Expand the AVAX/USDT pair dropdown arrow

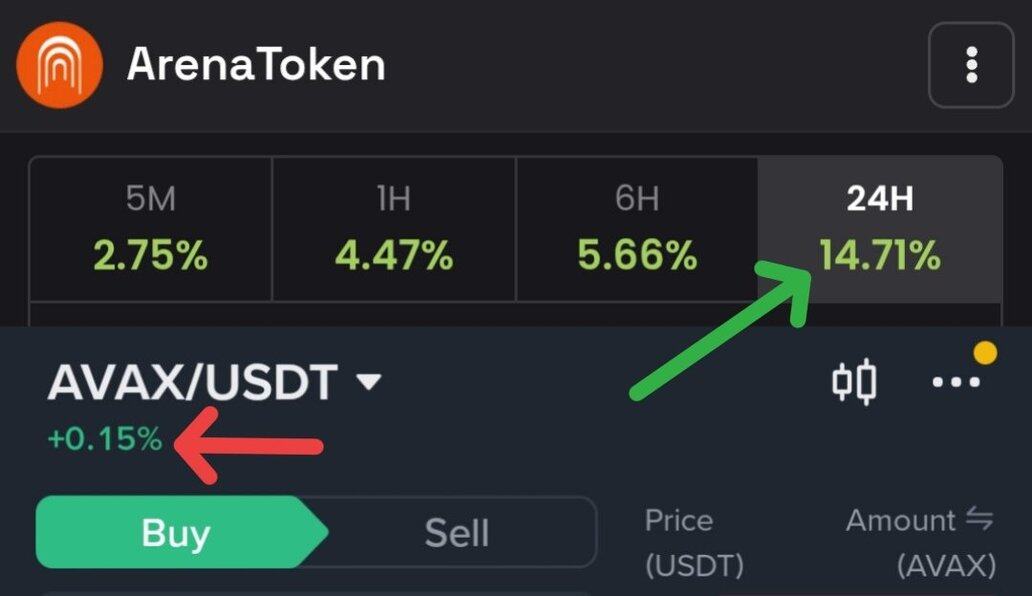(x=369, y=382)
